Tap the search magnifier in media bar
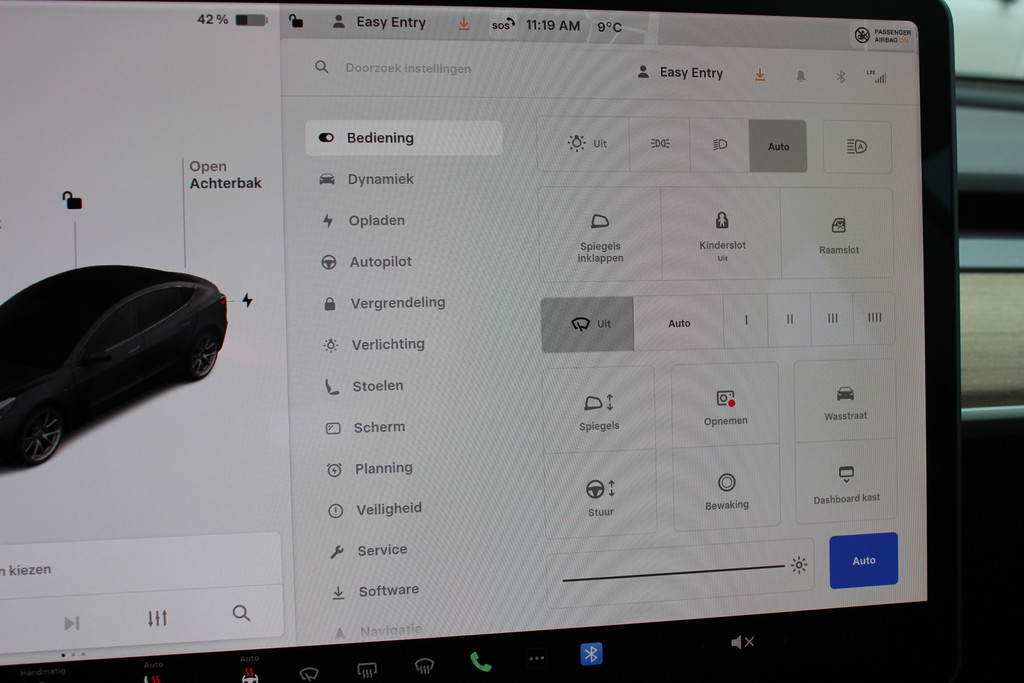 pos(241,613)
